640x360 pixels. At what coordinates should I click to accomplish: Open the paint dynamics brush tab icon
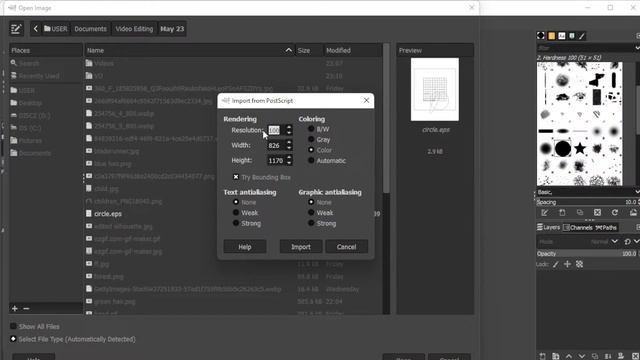click(x=582, y=36)
